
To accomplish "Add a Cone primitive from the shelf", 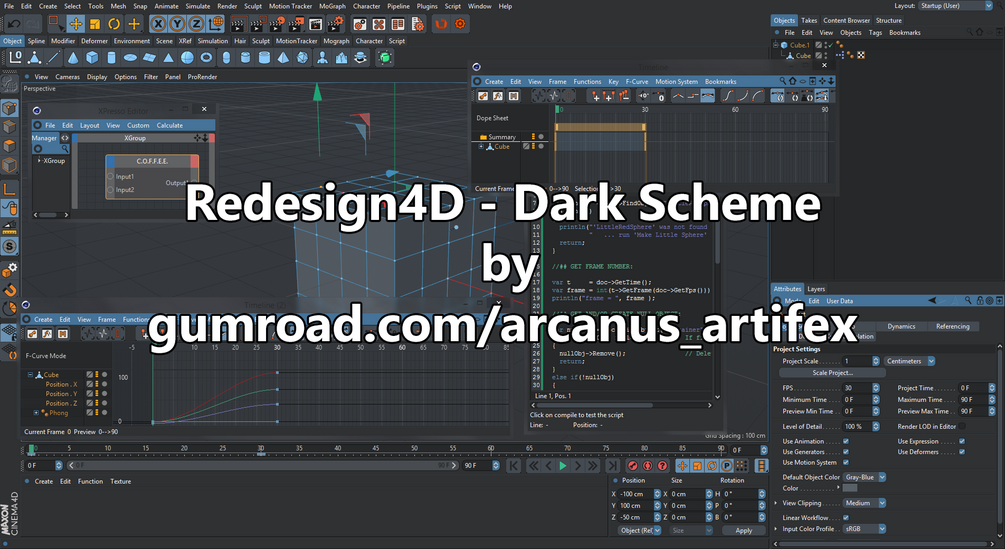I will (73, 58).
